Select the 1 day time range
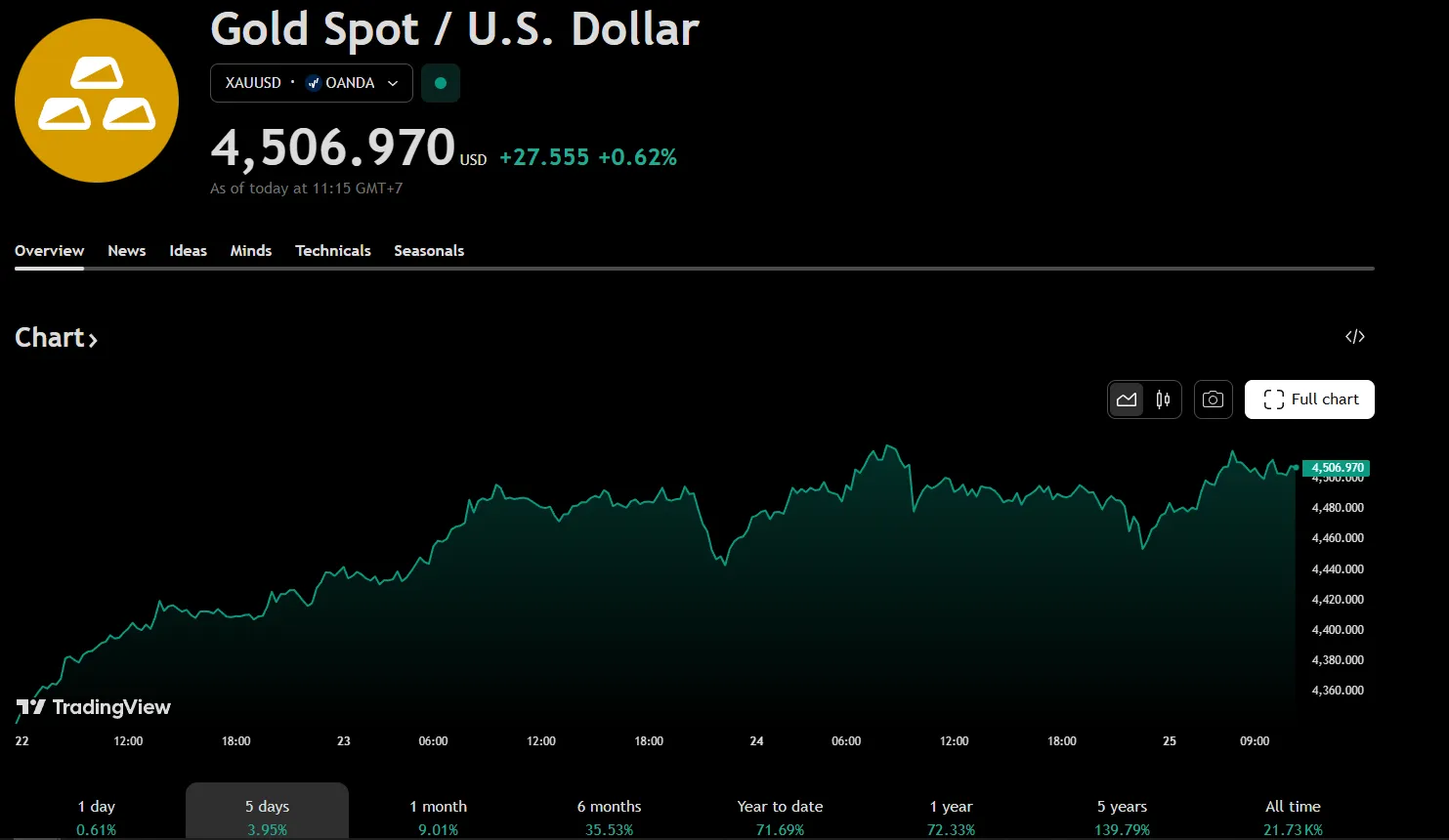The image size is (1449, 840). (x=97, y=816)
